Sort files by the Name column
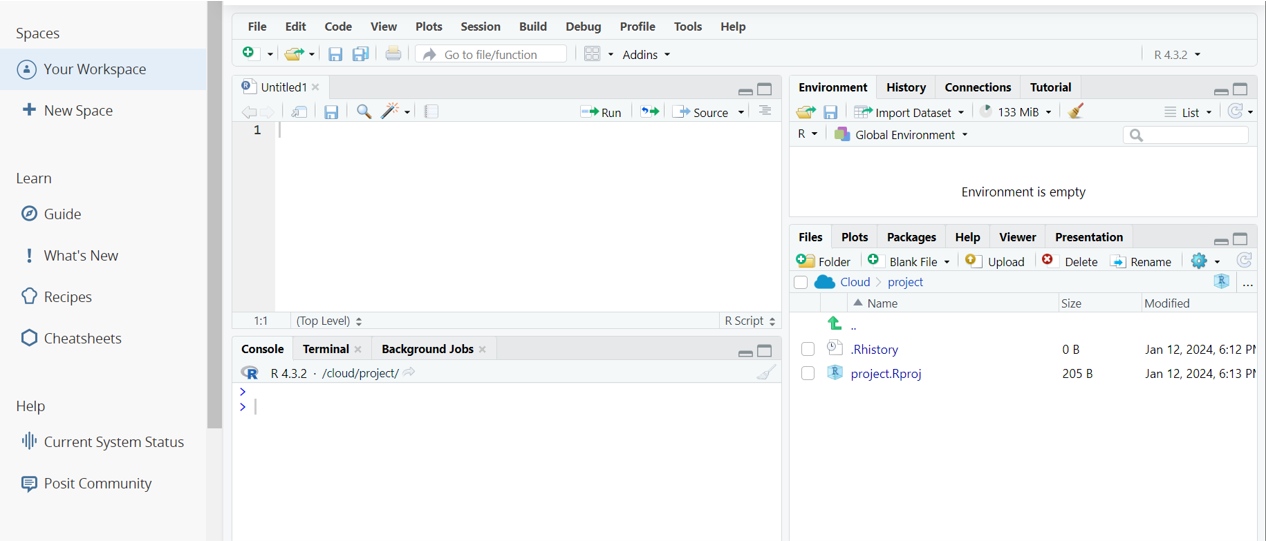 click(882, 303)
